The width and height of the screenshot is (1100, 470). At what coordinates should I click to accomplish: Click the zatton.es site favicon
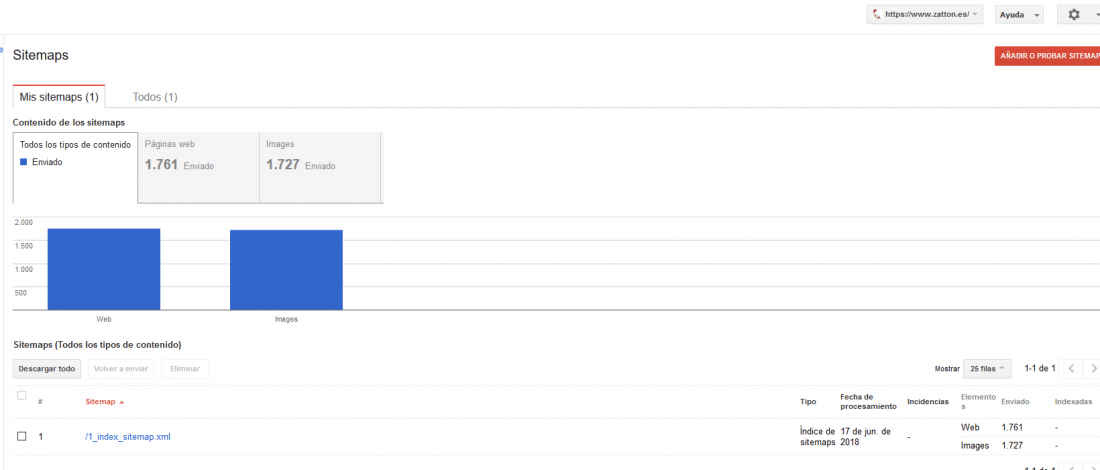(x=876, y=15)
